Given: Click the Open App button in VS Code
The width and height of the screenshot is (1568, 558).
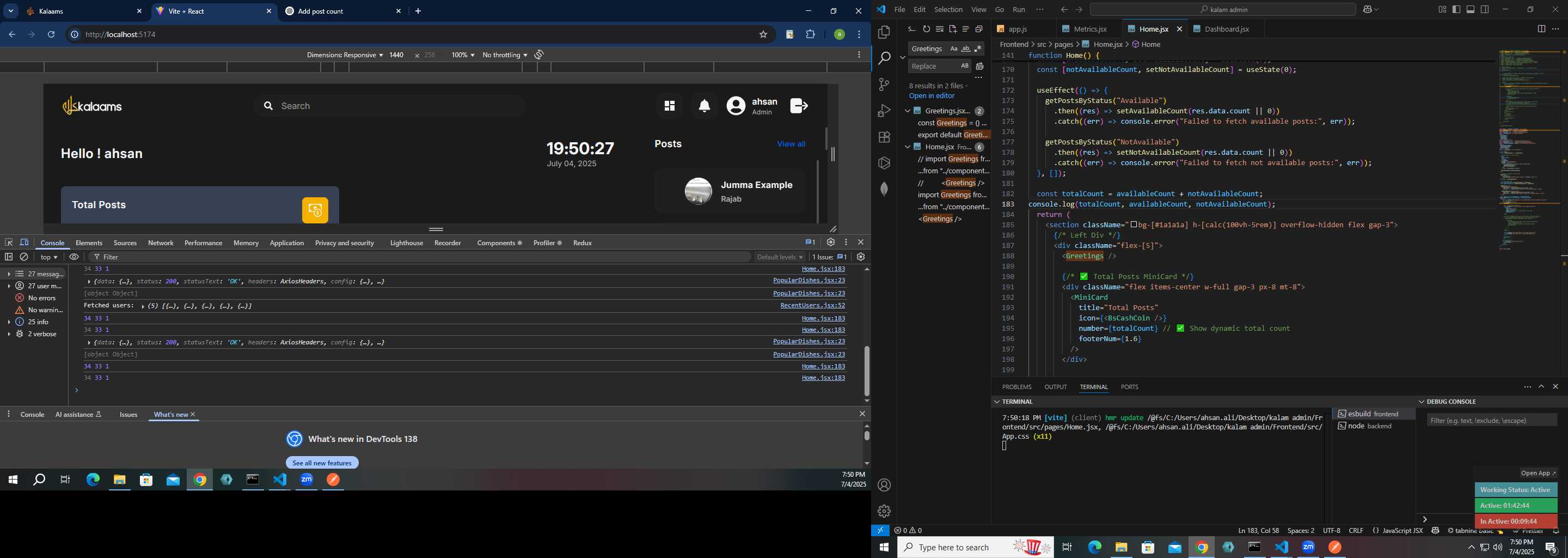Looking at the screenshot, I should click(1538, 474).
